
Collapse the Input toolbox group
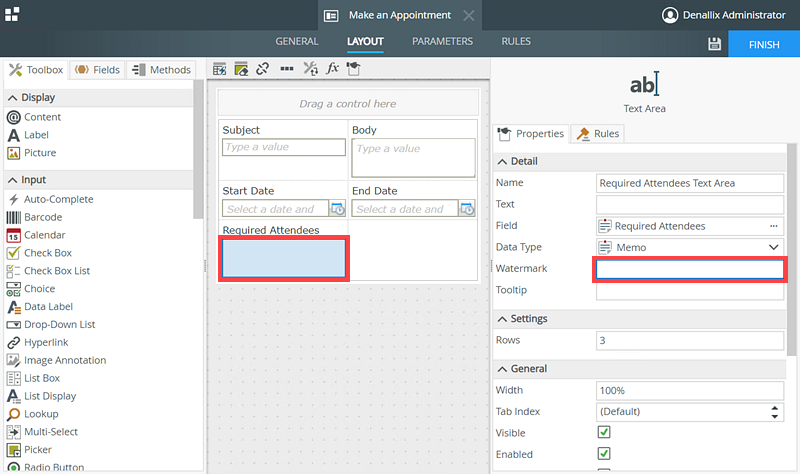(x=13, y=179)
